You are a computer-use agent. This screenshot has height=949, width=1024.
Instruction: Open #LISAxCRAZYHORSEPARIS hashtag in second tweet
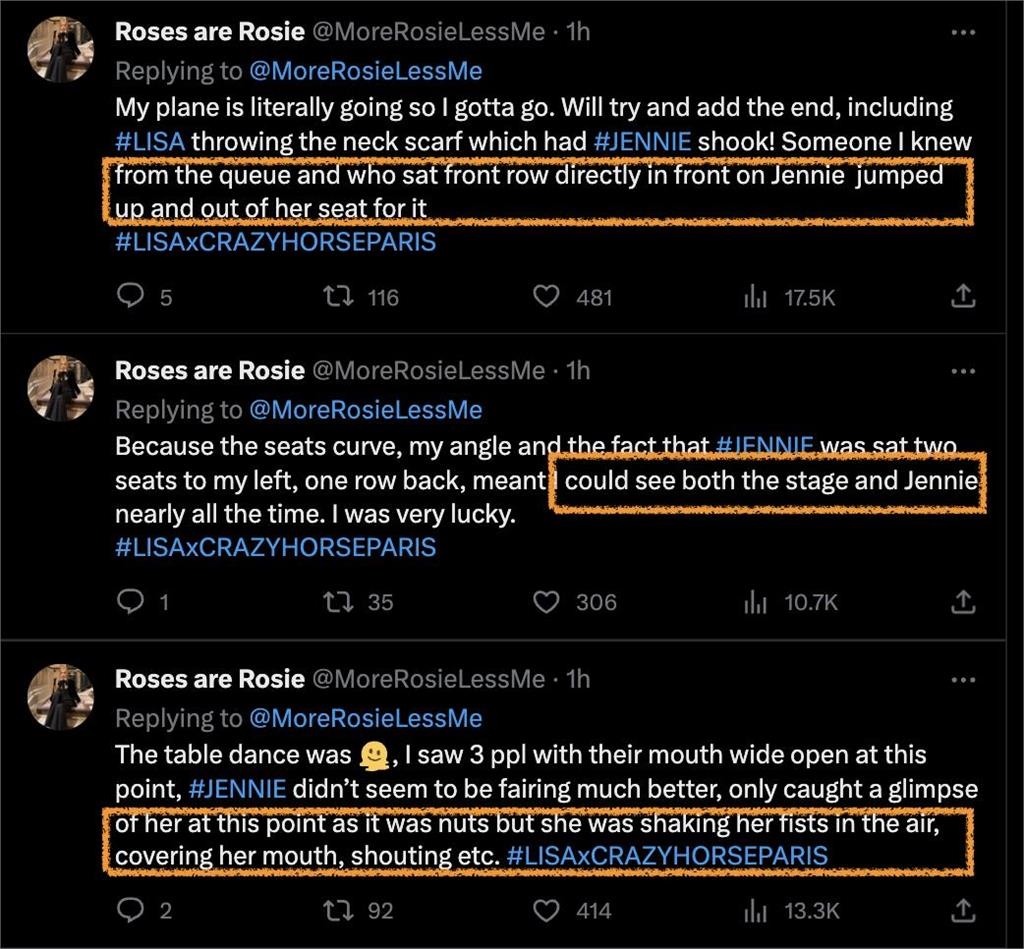(x=275, y=548)
